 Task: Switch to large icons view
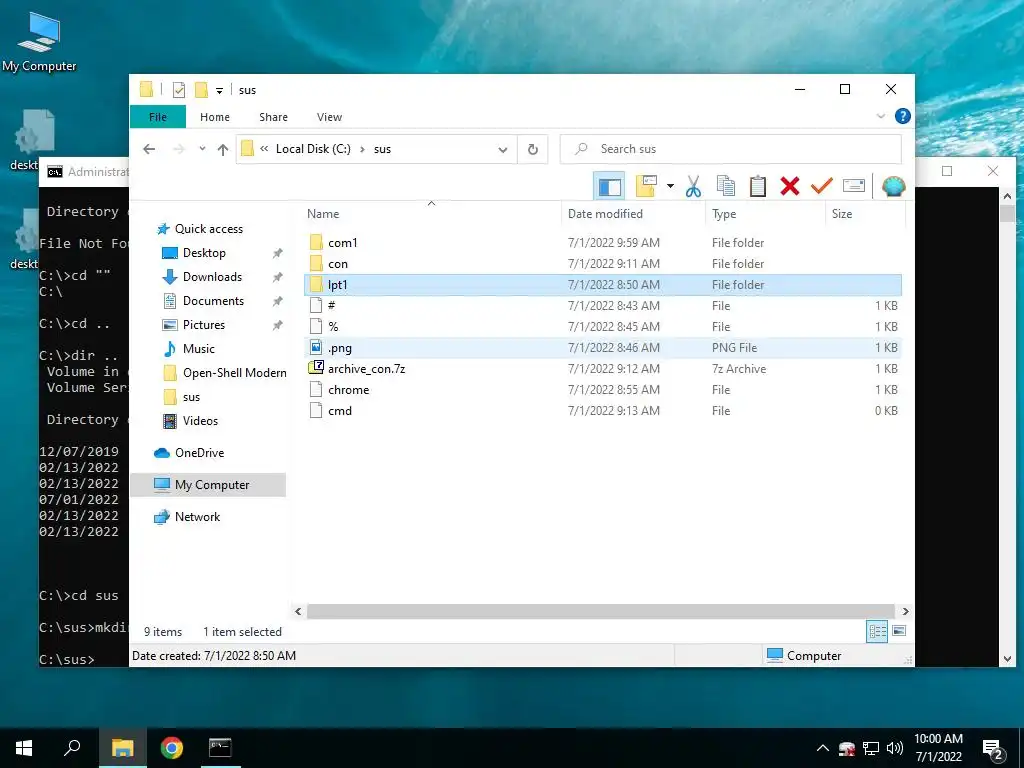899,631
